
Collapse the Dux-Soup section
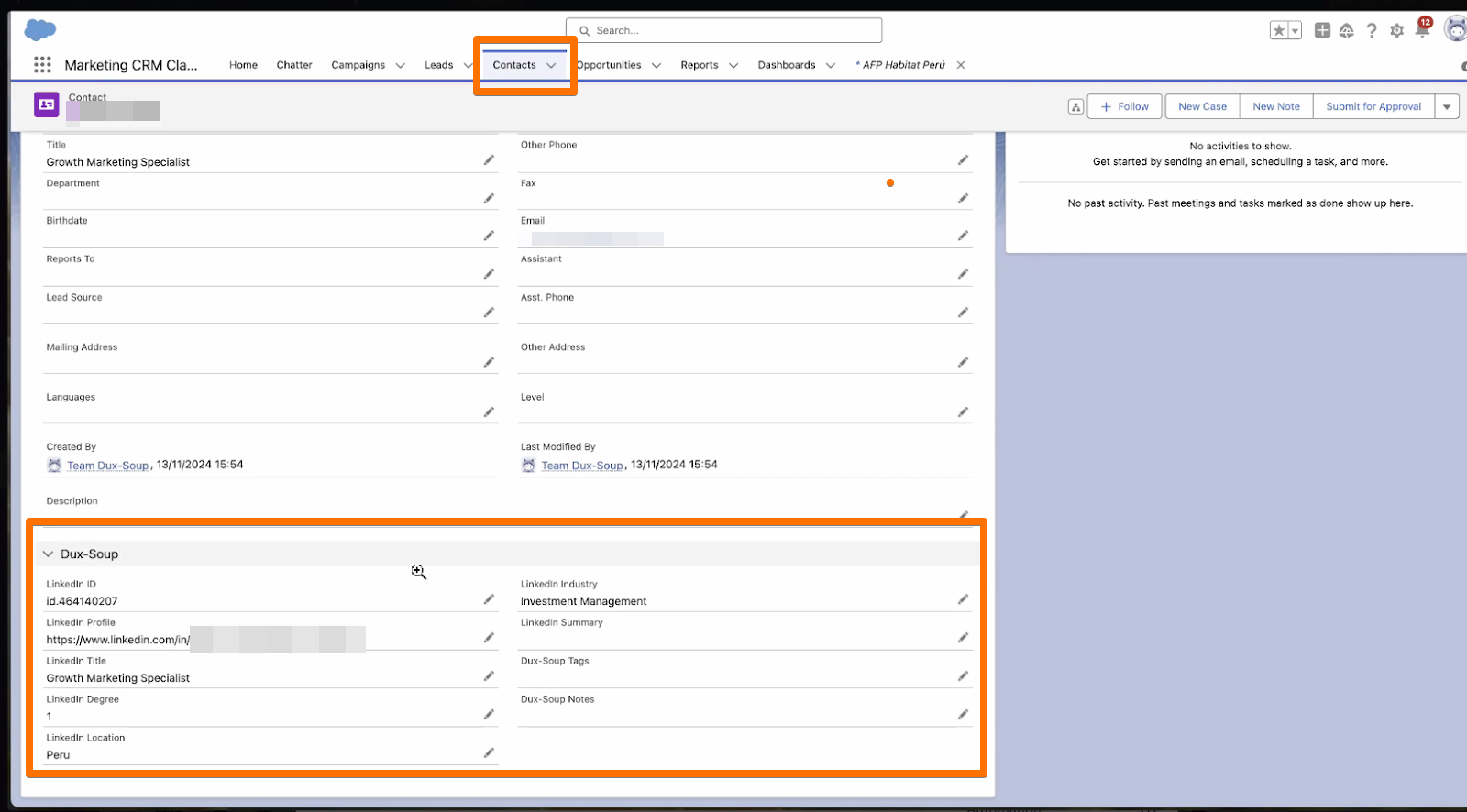pyautogui.click(x=49, y=554)
